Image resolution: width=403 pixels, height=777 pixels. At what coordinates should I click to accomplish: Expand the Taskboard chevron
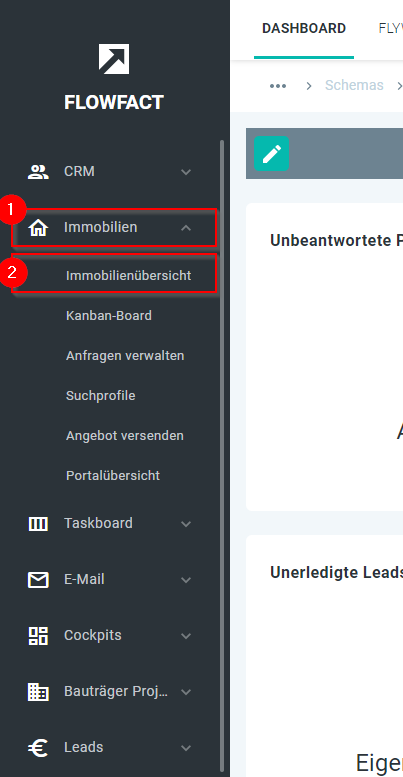pos(186,524)
